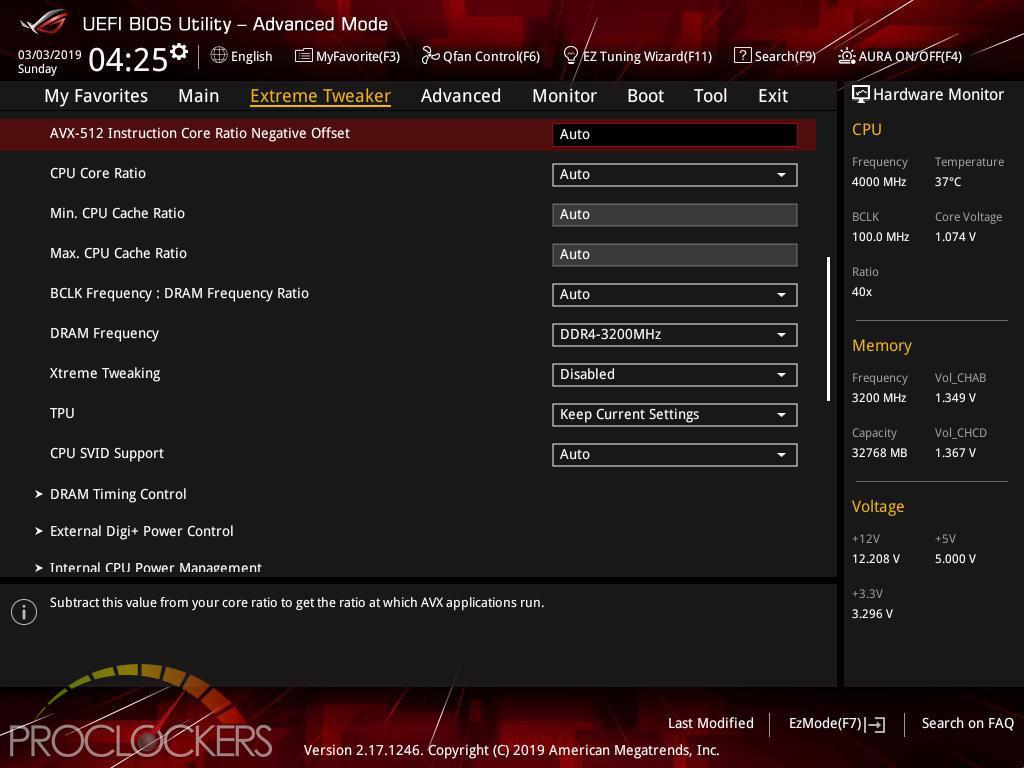The image size is (1024, 768).
Task: Click the MyFavorite list icon
Action: 304,56
